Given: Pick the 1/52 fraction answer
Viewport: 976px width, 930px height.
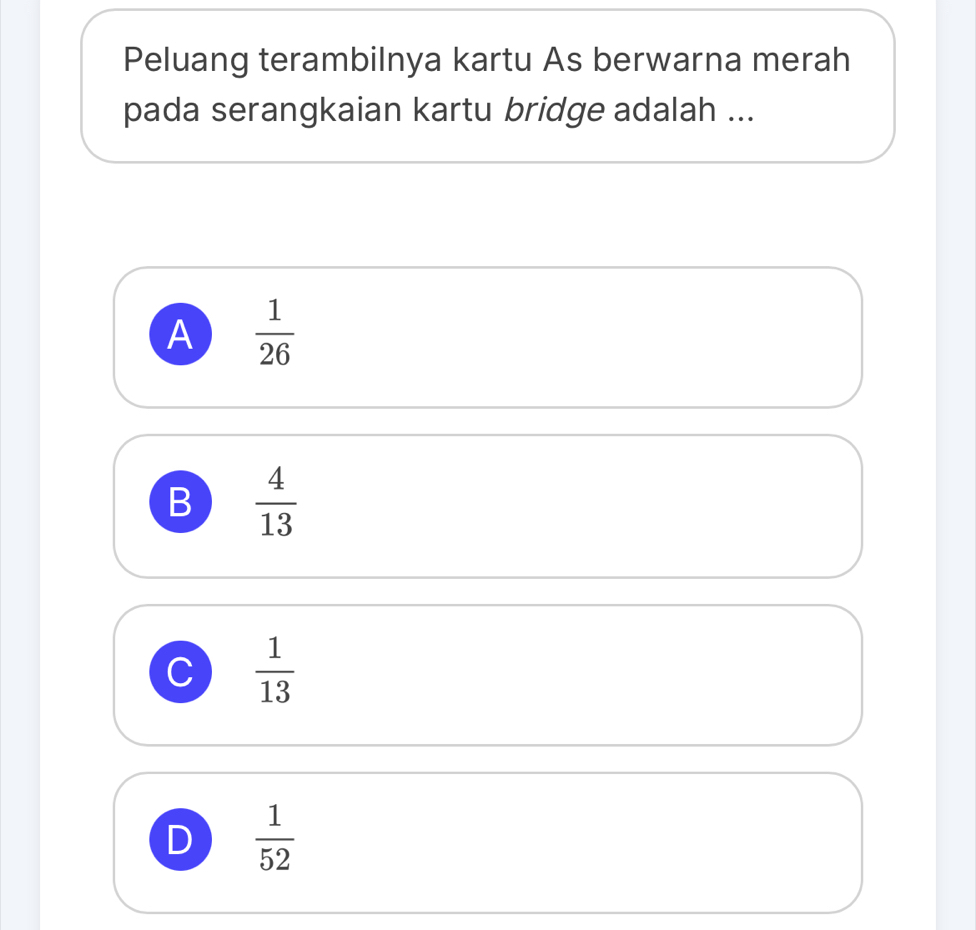Looking at the screenshot, I should point(274,838).
